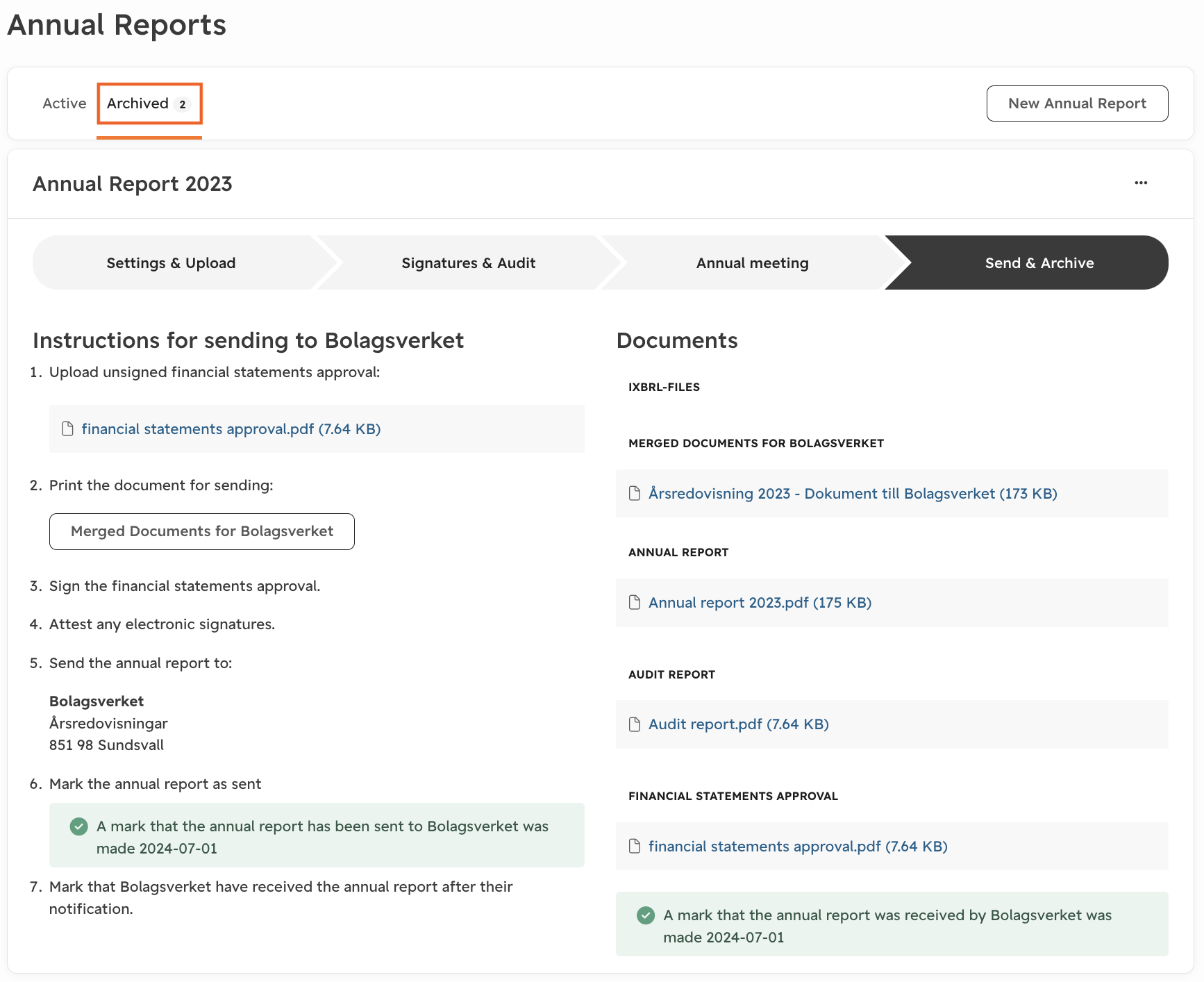Click the green checkmark in the received notice

pyautogui.click(x=646, y=915)
